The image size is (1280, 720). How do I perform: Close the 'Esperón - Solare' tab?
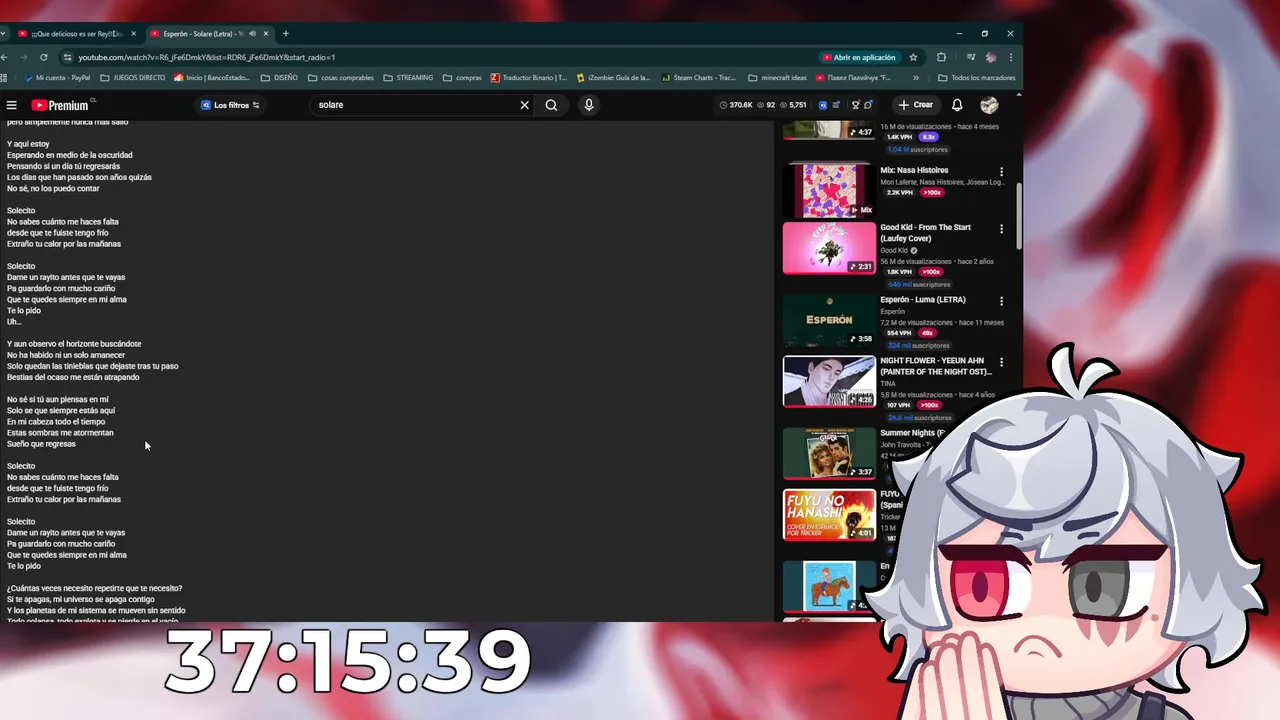pos(266,33)
